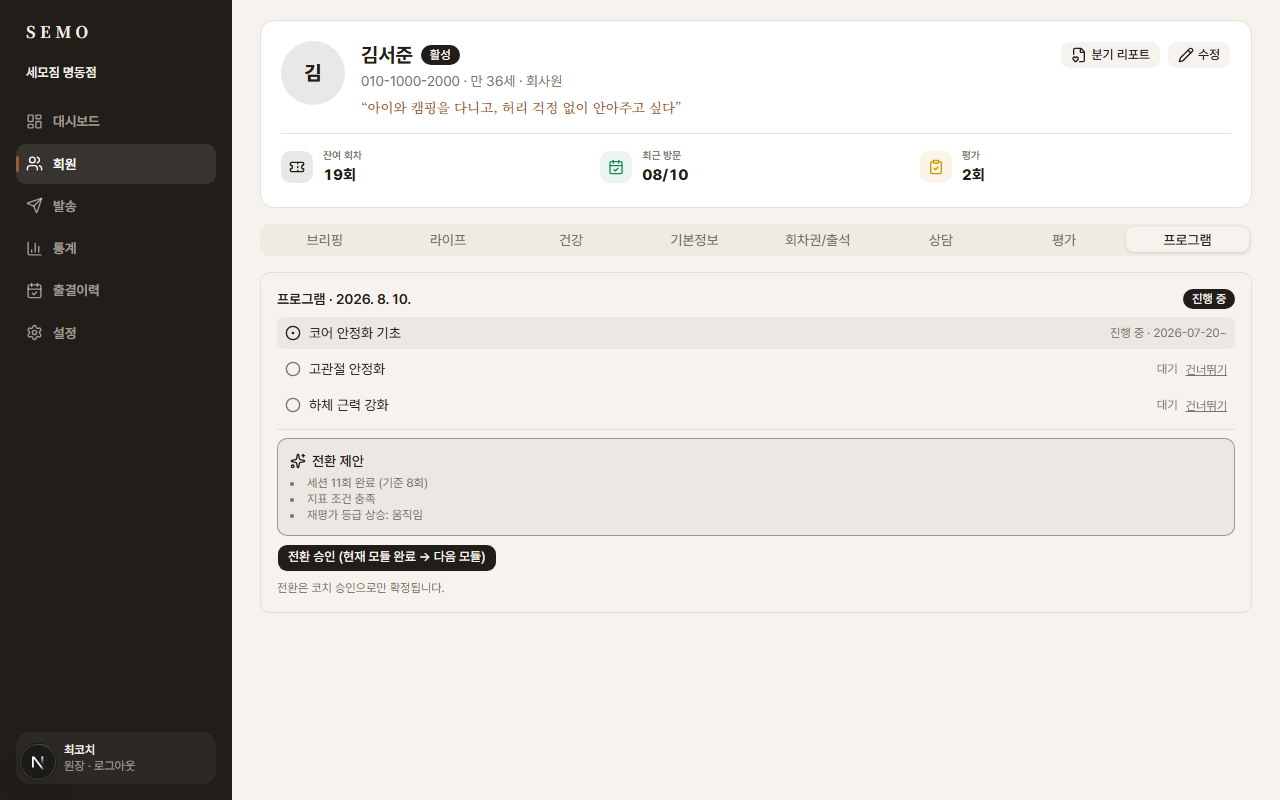Click the 전환 제안 sparkle icon
The width and height of the screenshot is (1280, 800).
pos(298,461)
